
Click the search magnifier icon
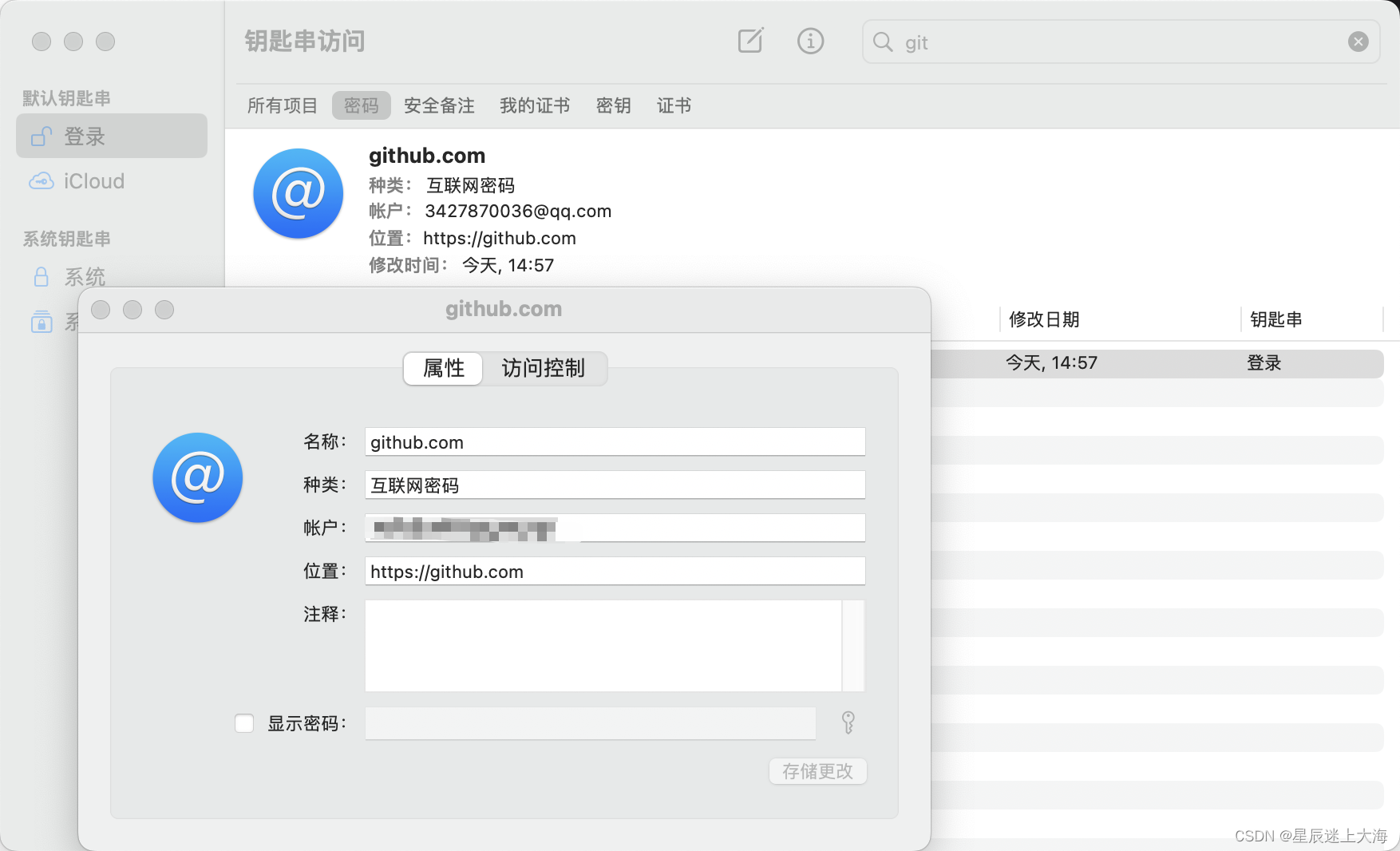click(882, 42)
